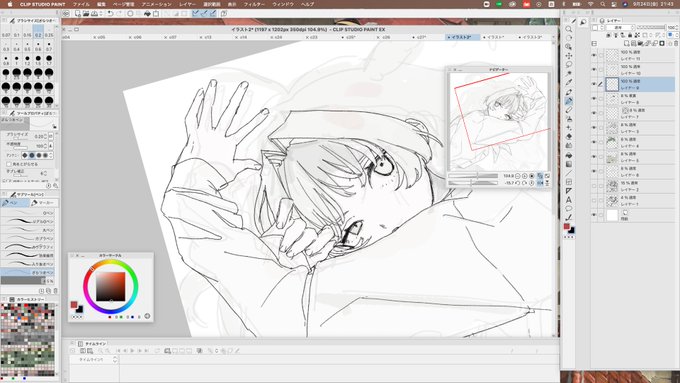The height and width of the screenshot is (383, 680).
Task: Toggle visibility of レイヤー 7
Action: coord(594,113)
